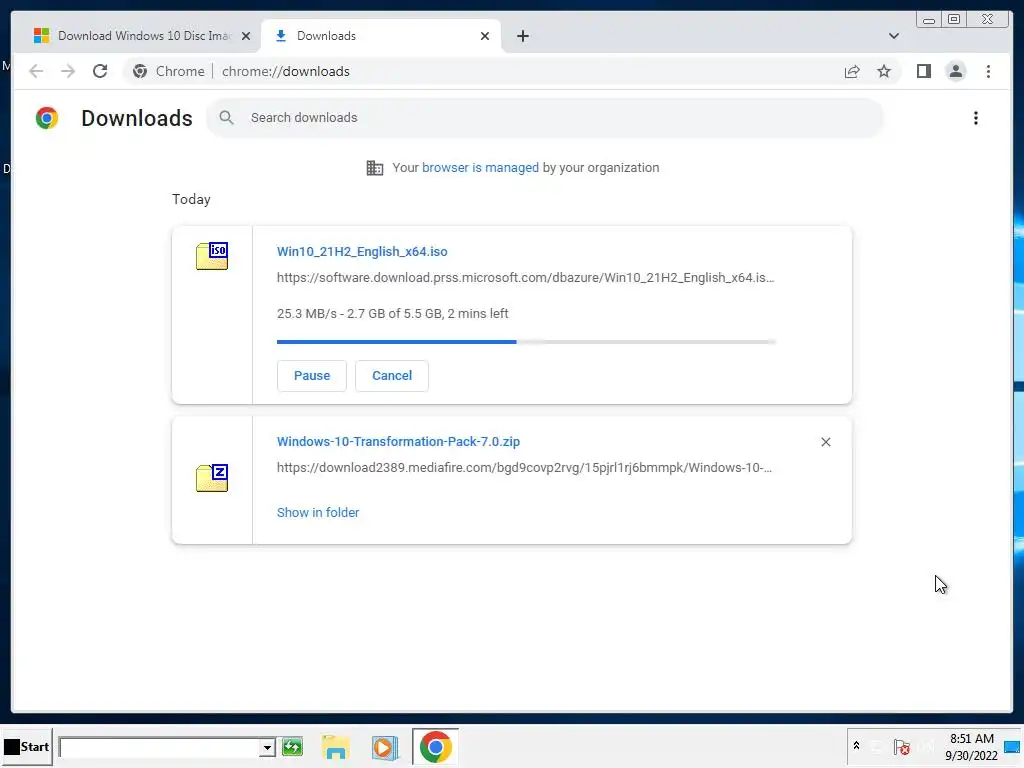Click the Start button
The width and height of the screenshot is (1024, 768).
(x=27, y=746)
